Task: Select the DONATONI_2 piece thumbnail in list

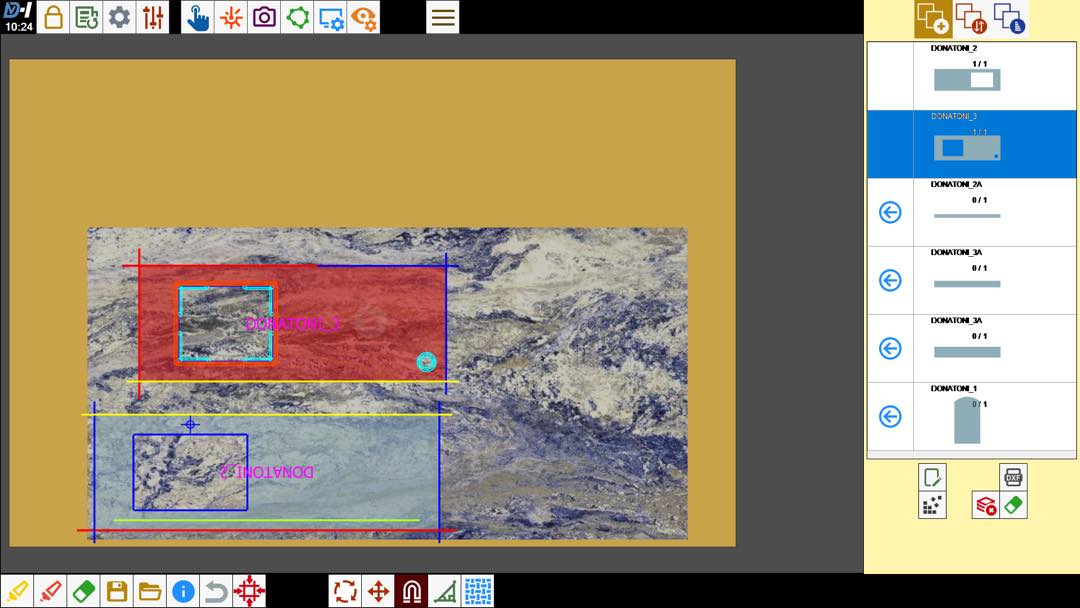Action: (967, 80)
